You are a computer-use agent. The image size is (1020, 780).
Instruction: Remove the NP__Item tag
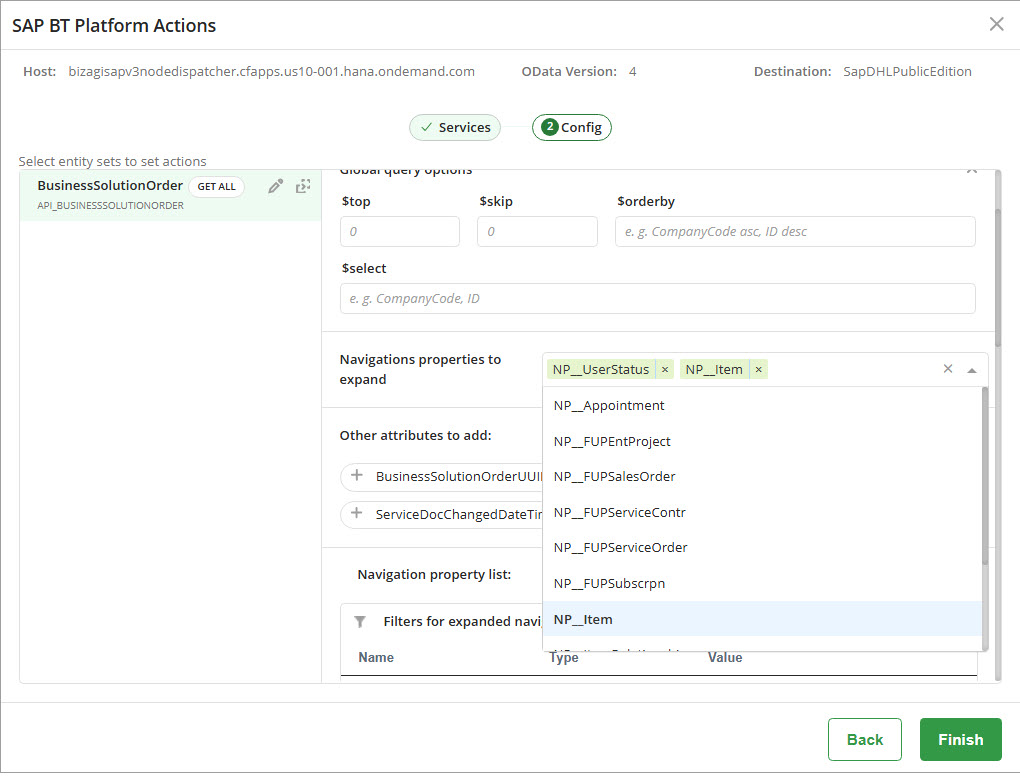click(x=758, y=370)
